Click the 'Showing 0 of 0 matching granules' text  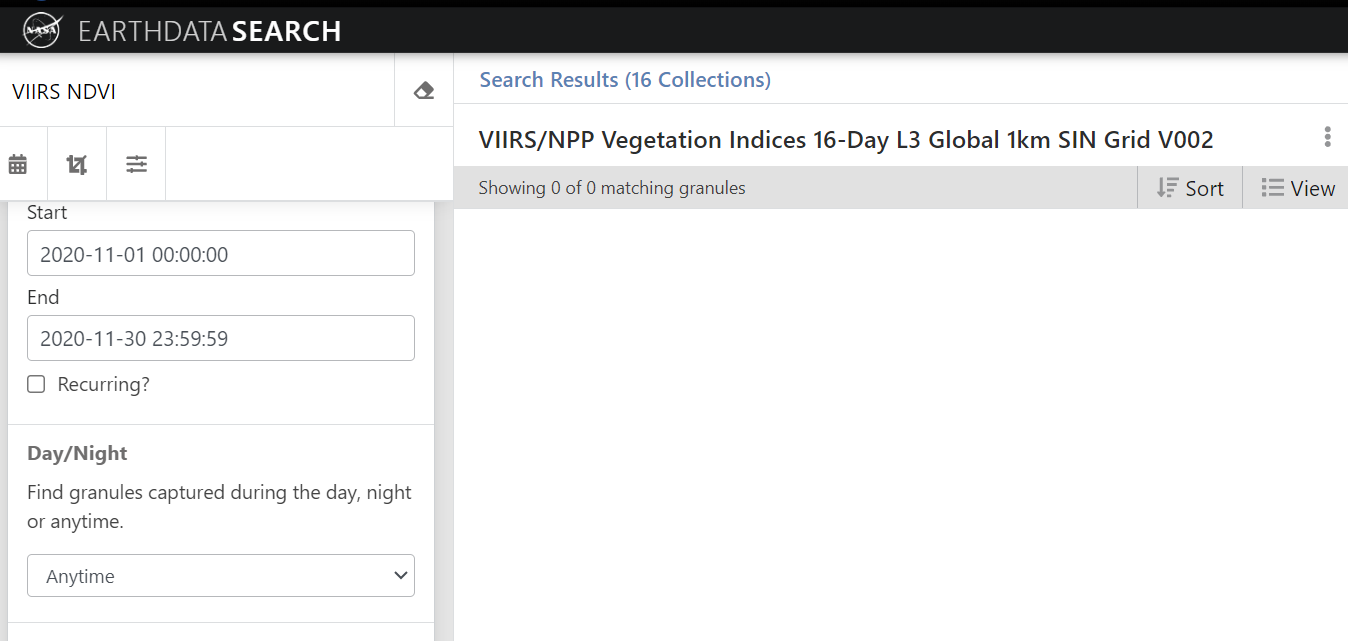click(x=612, y=188)
